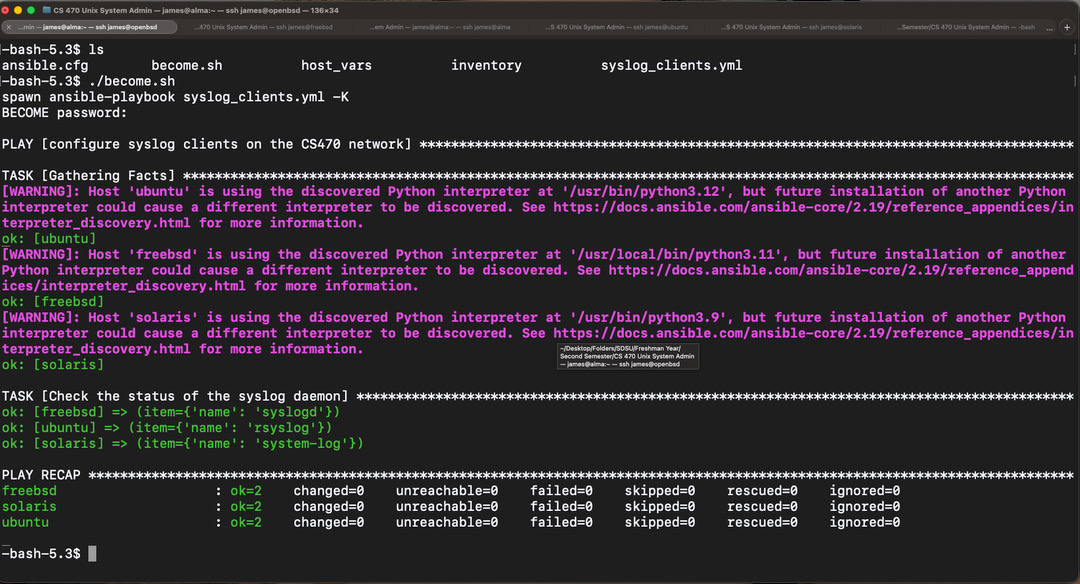The height and width of the screenshot is (584, 1080).
Task: Click the folder proxy icon in title bar
Action: pyautogui.click(x=47, y=10)
